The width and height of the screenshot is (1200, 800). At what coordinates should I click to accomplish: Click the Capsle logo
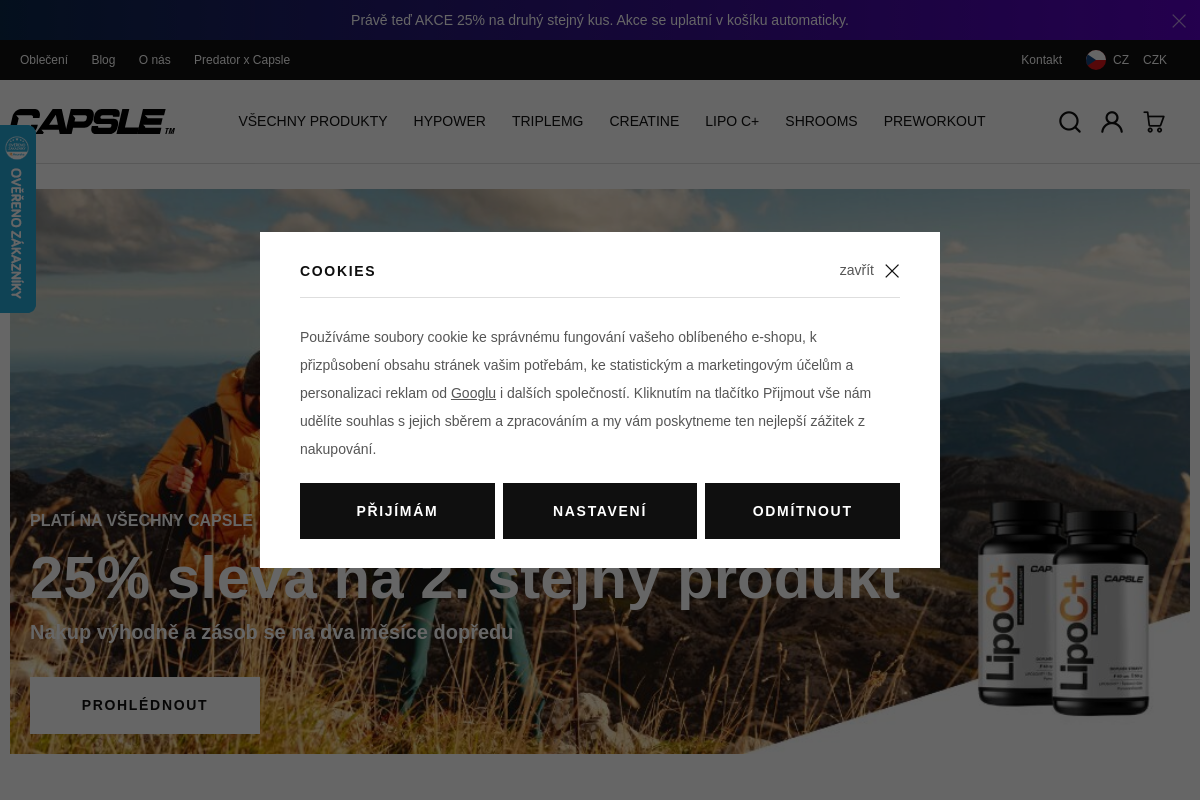pos(92,122)
